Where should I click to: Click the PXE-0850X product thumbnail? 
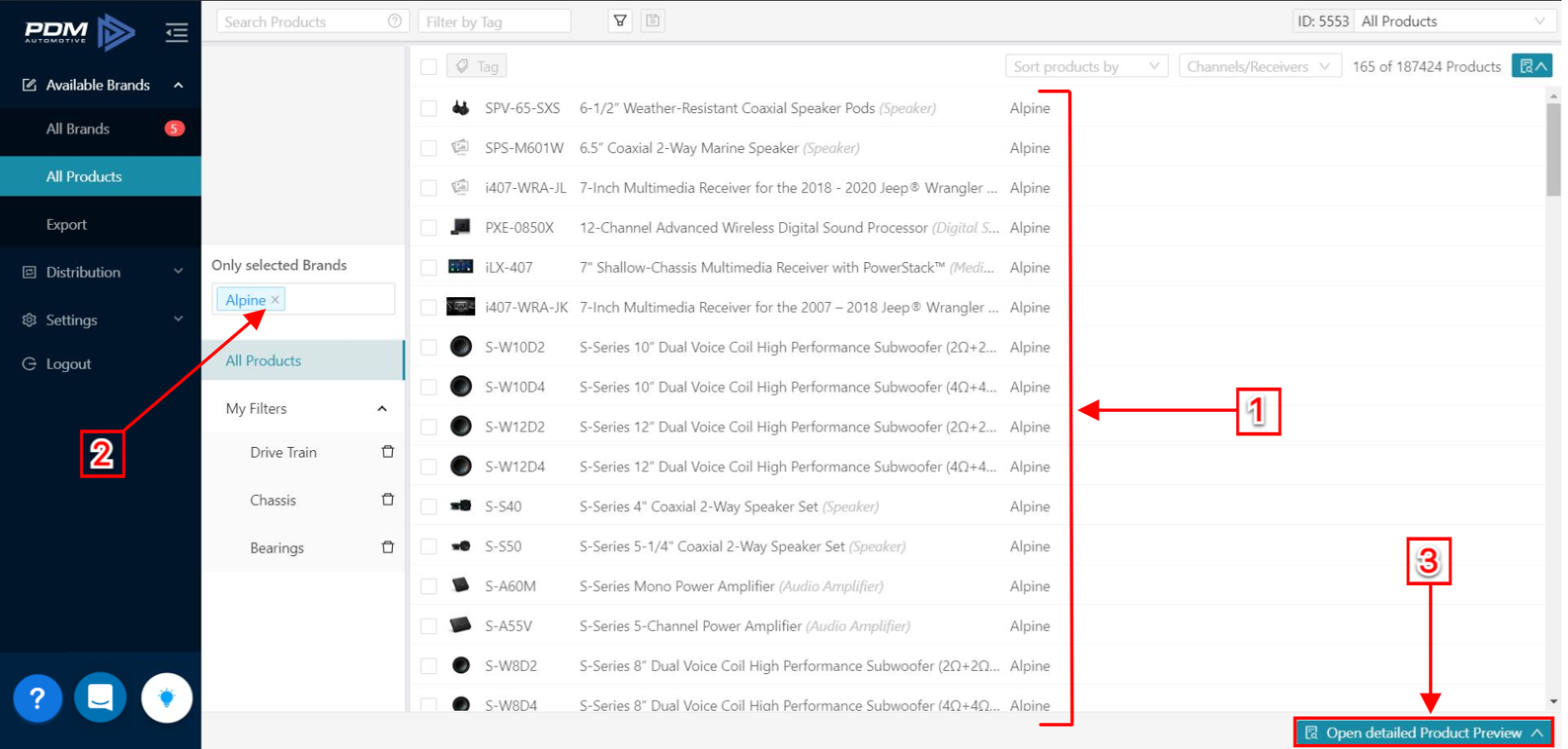tap(460, 226)
